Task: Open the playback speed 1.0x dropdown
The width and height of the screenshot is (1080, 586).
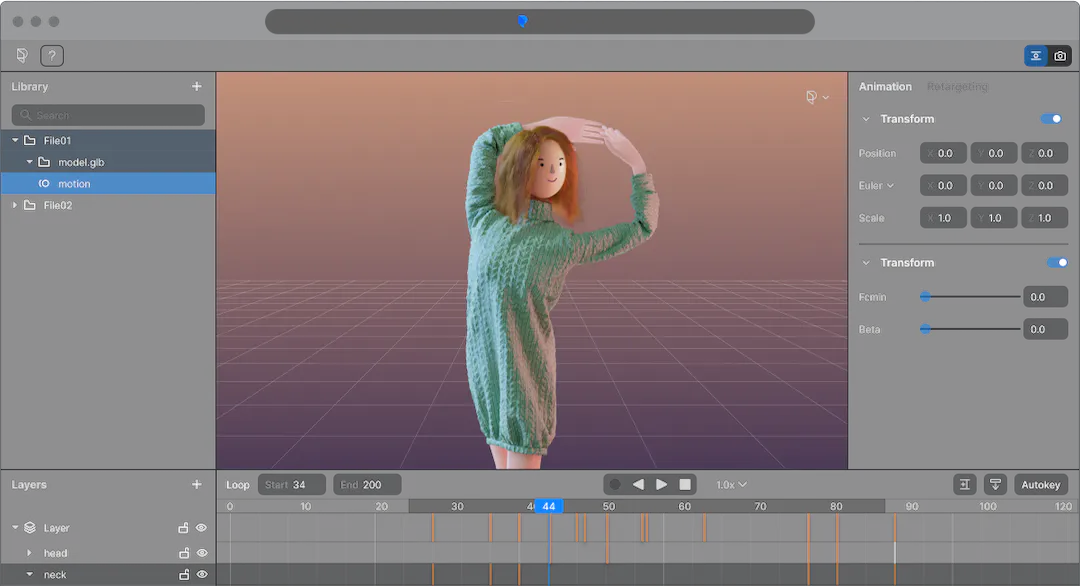Action: (x=731, y=485)
